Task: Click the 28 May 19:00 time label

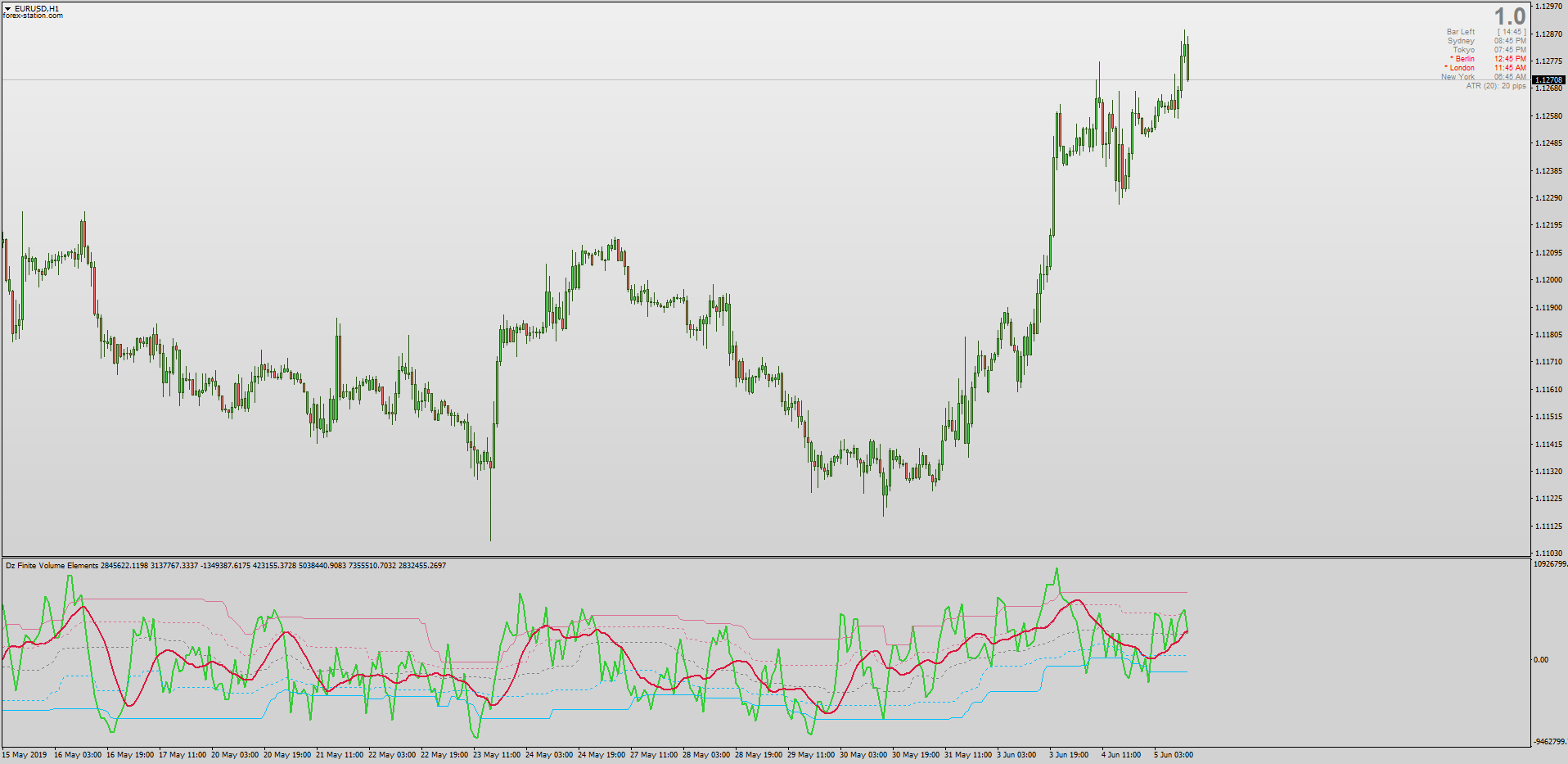Action: click(759, 755)
